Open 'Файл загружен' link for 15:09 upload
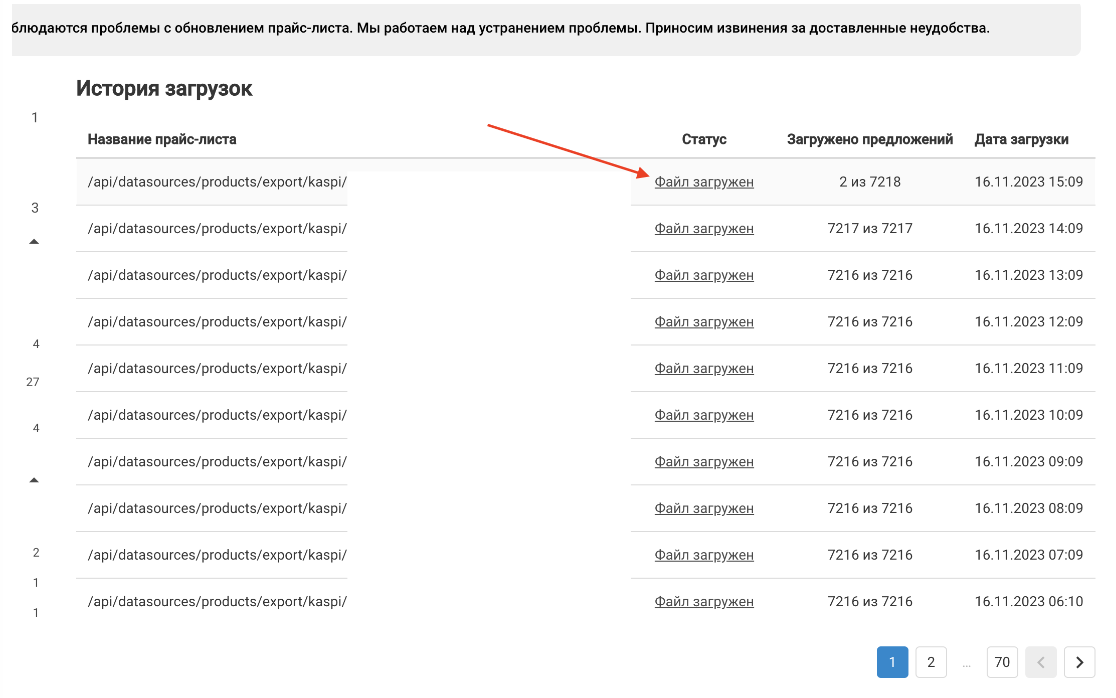This screenshot has width=1116, height=698. (x=704, y=182)
